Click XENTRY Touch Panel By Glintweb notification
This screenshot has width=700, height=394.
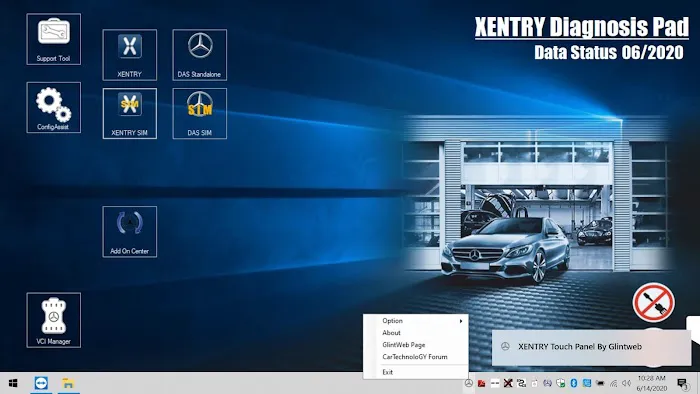[x=592, y=347]
